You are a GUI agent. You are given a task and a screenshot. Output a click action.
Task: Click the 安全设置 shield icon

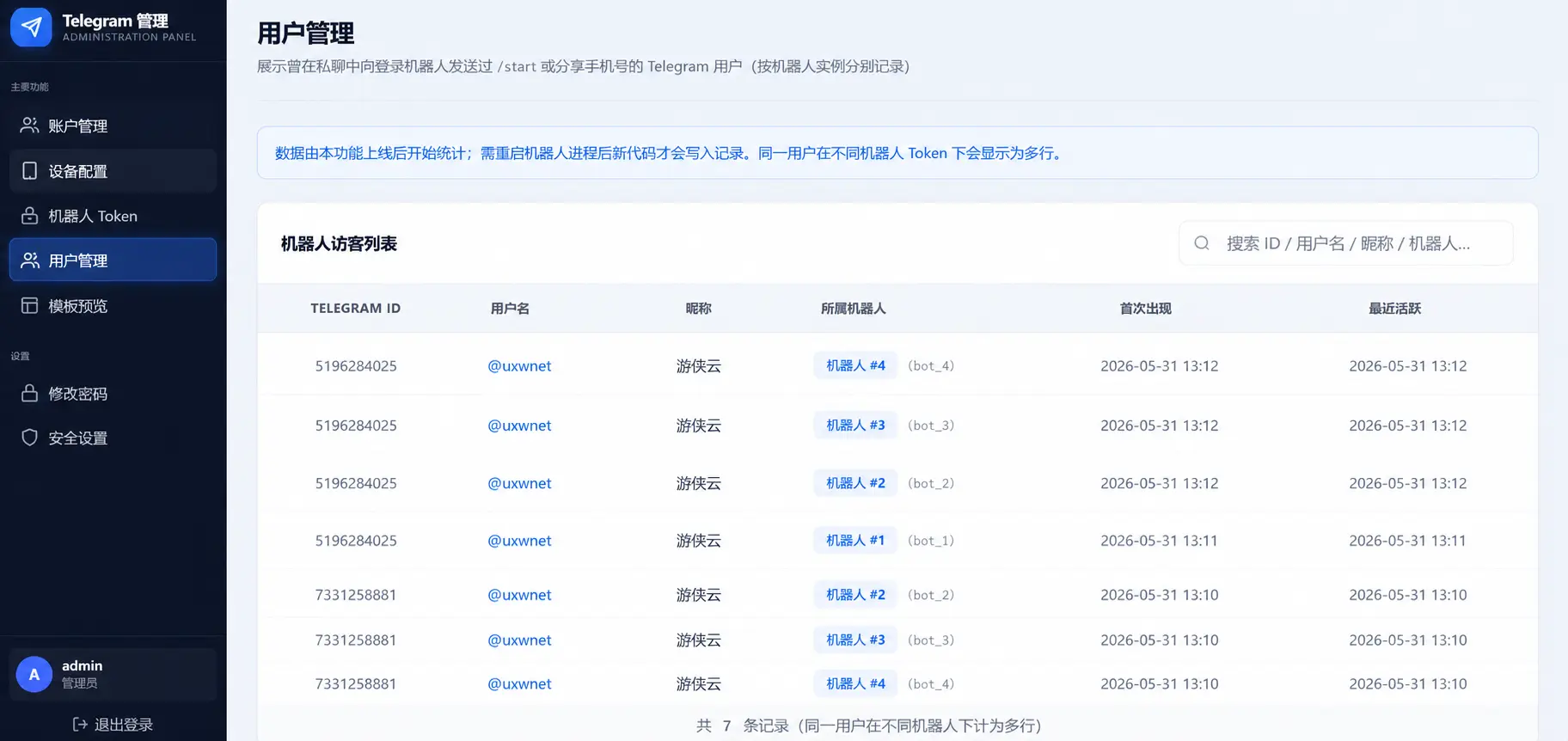coord(29,438)
